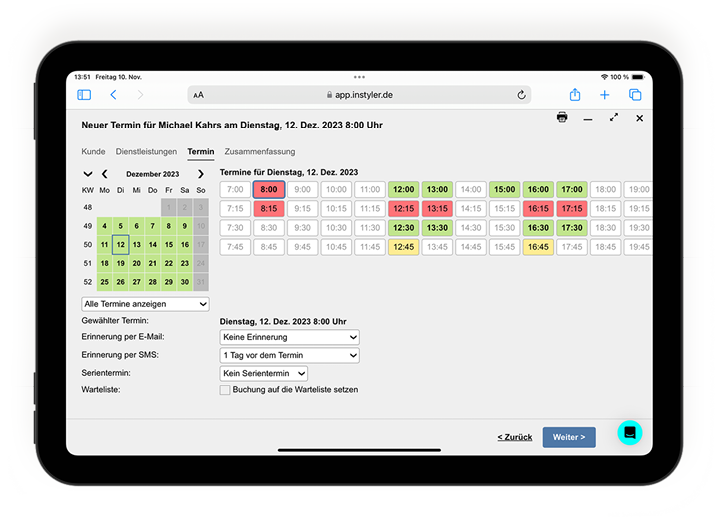Go to next month in calendar
Screen dimensions: 716x520
pyautogui.click(x=200, y=174)
